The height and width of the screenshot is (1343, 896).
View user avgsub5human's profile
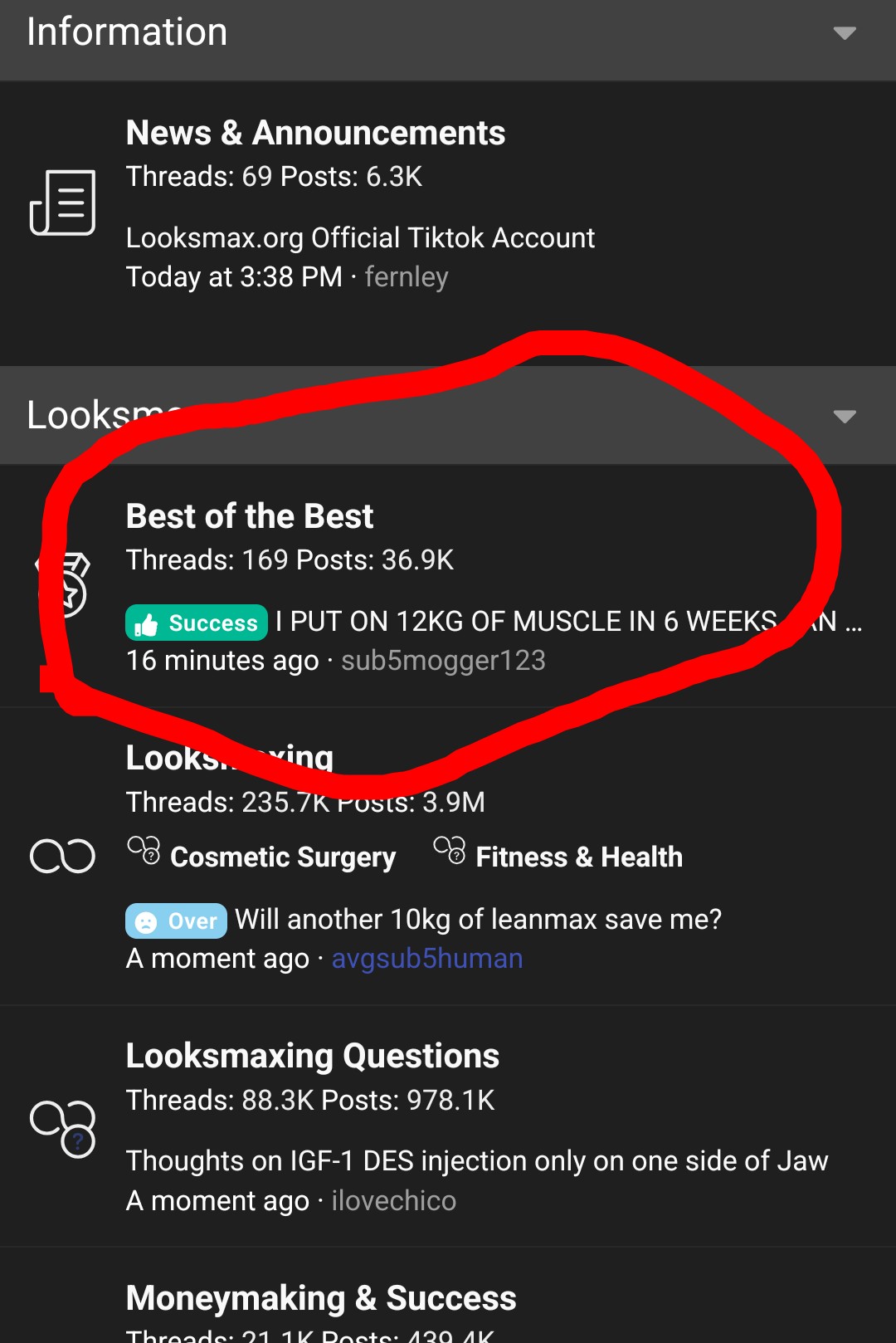[427, 959]
